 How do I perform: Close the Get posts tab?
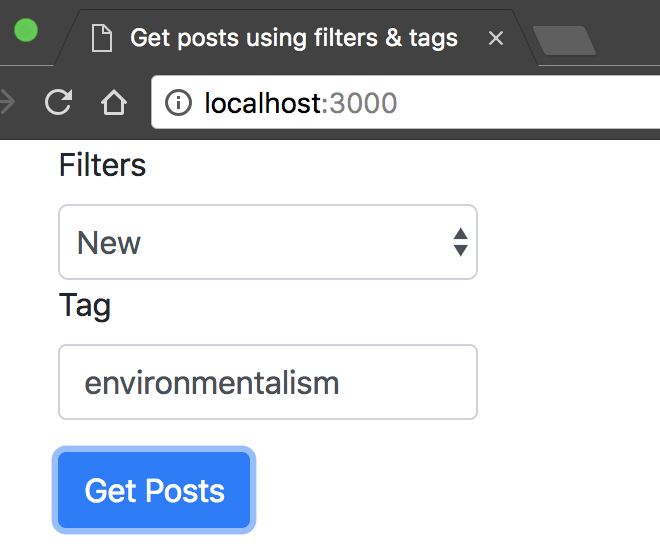point(496,39)
